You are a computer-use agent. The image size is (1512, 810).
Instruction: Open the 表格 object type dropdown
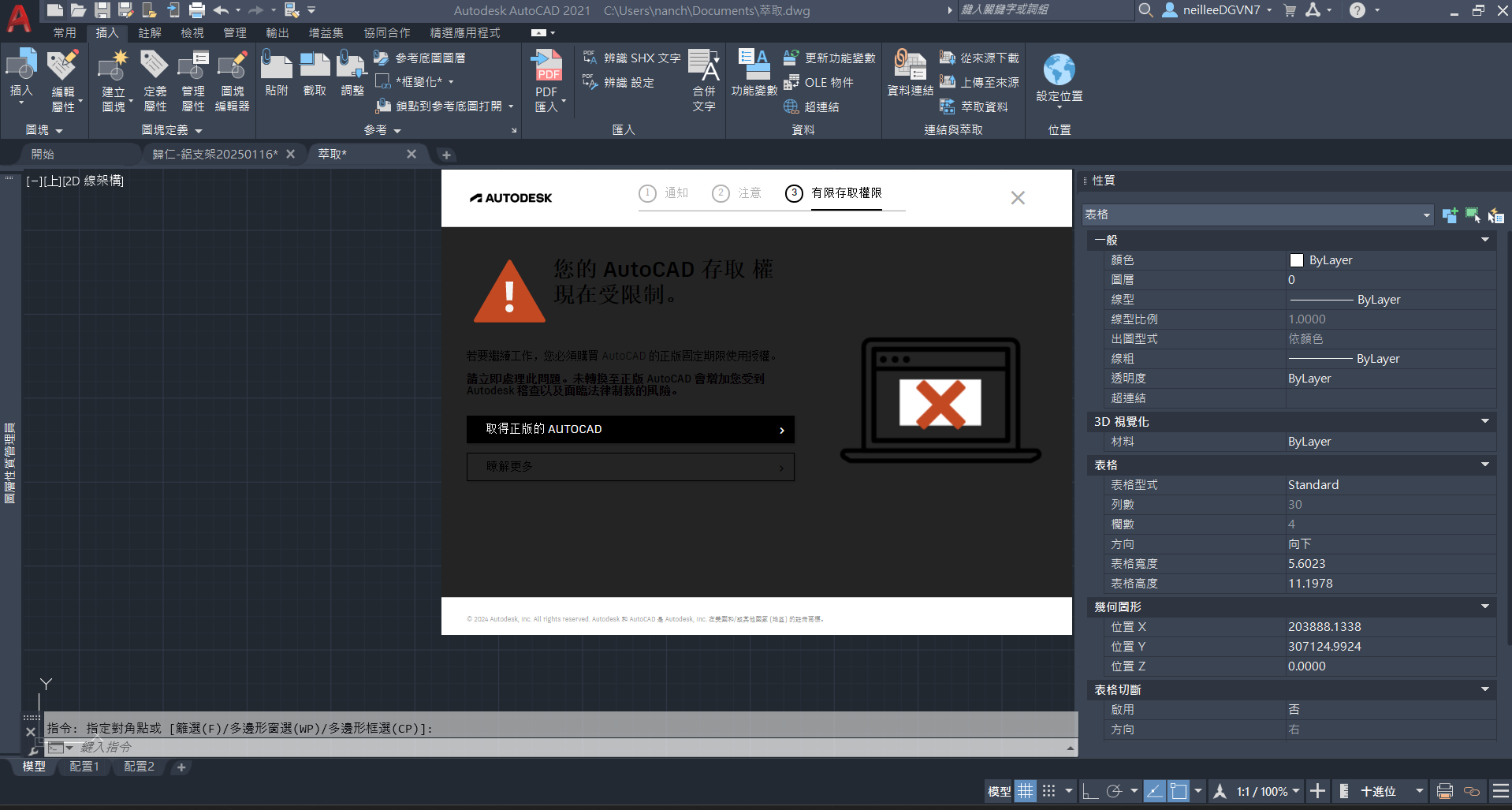(1258, 215)
